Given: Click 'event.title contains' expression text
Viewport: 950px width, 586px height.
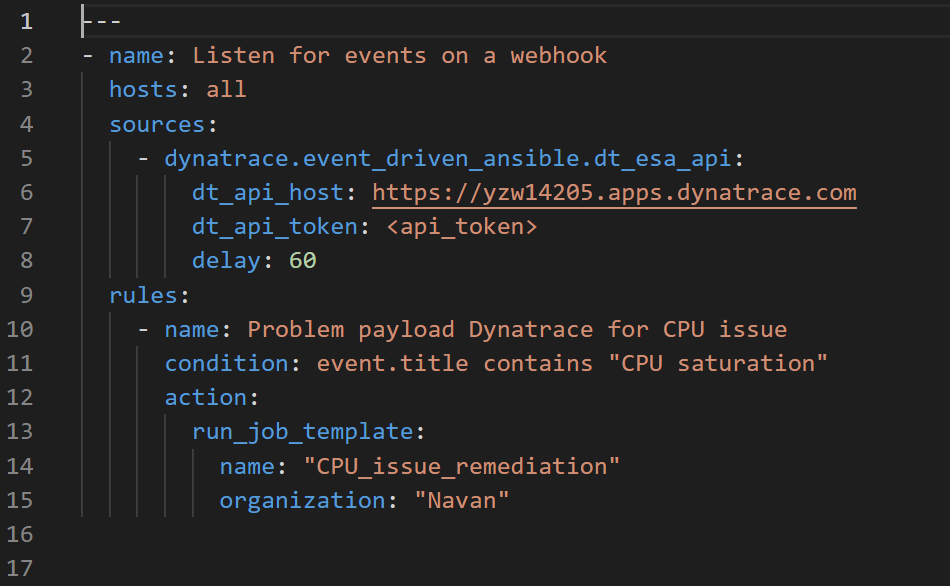Looking at the screenshot, I should click(x=454, y=364).
